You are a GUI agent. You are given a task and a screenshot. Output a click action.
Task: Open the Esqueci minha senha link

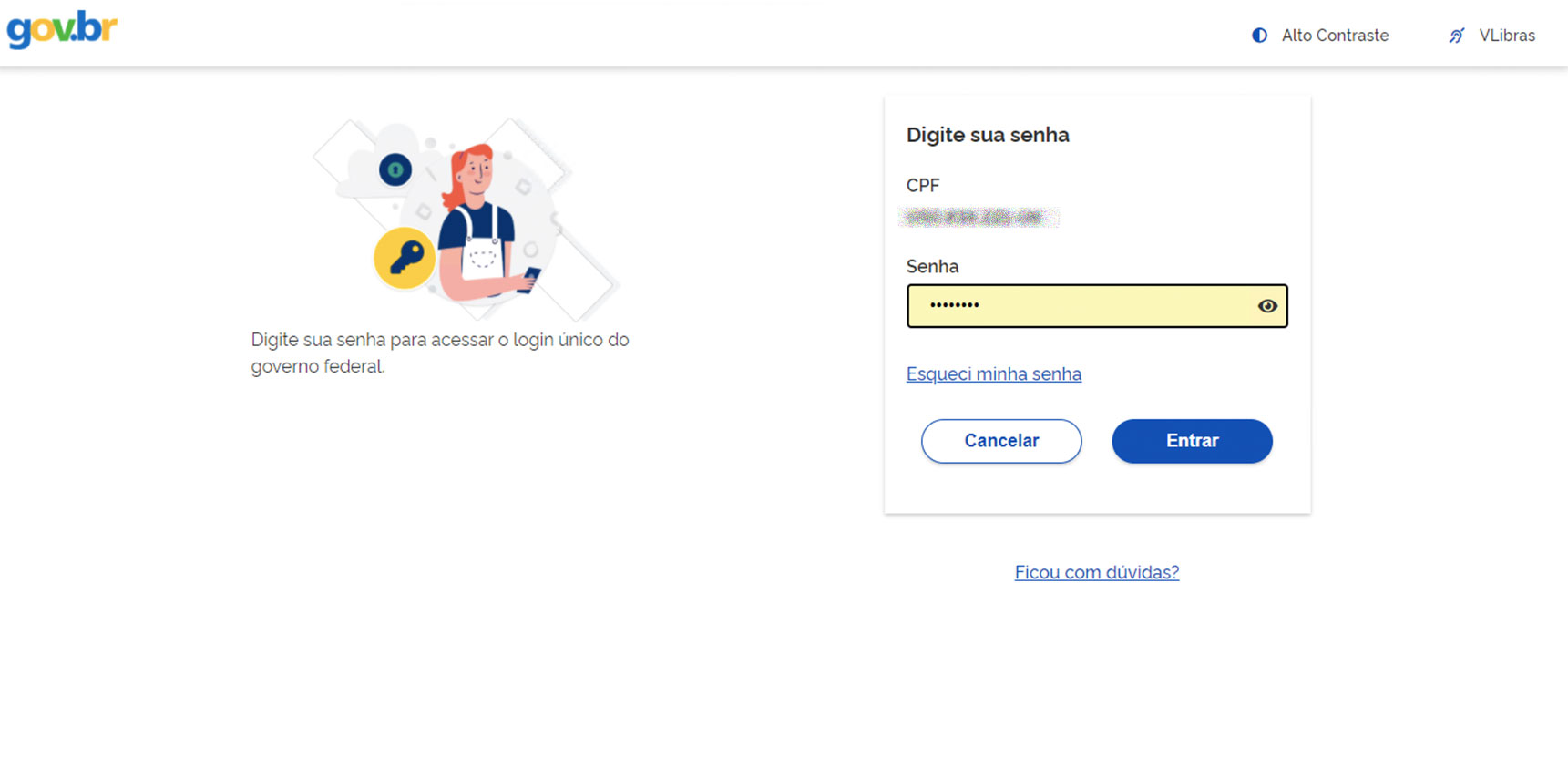993,373
